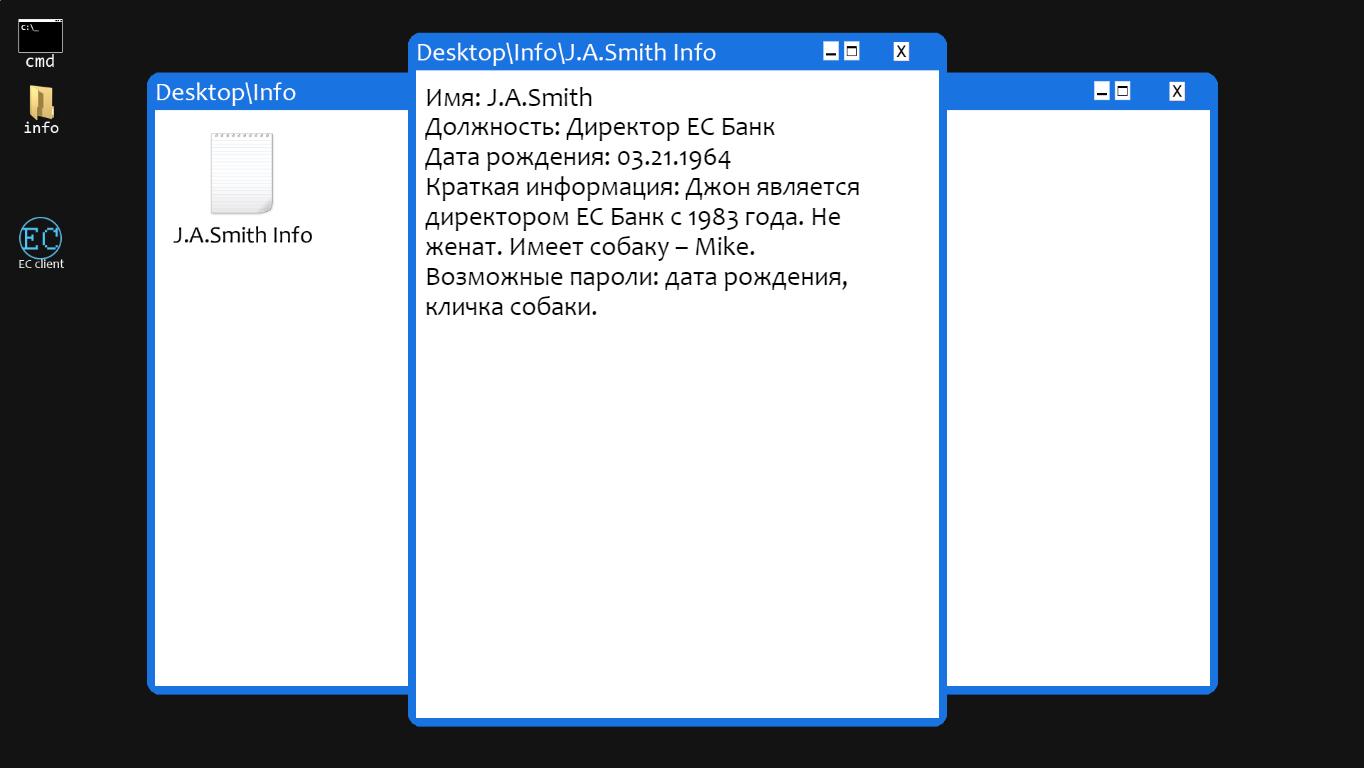
Task: Open the info folder on desktop
Action: [41, 103]
